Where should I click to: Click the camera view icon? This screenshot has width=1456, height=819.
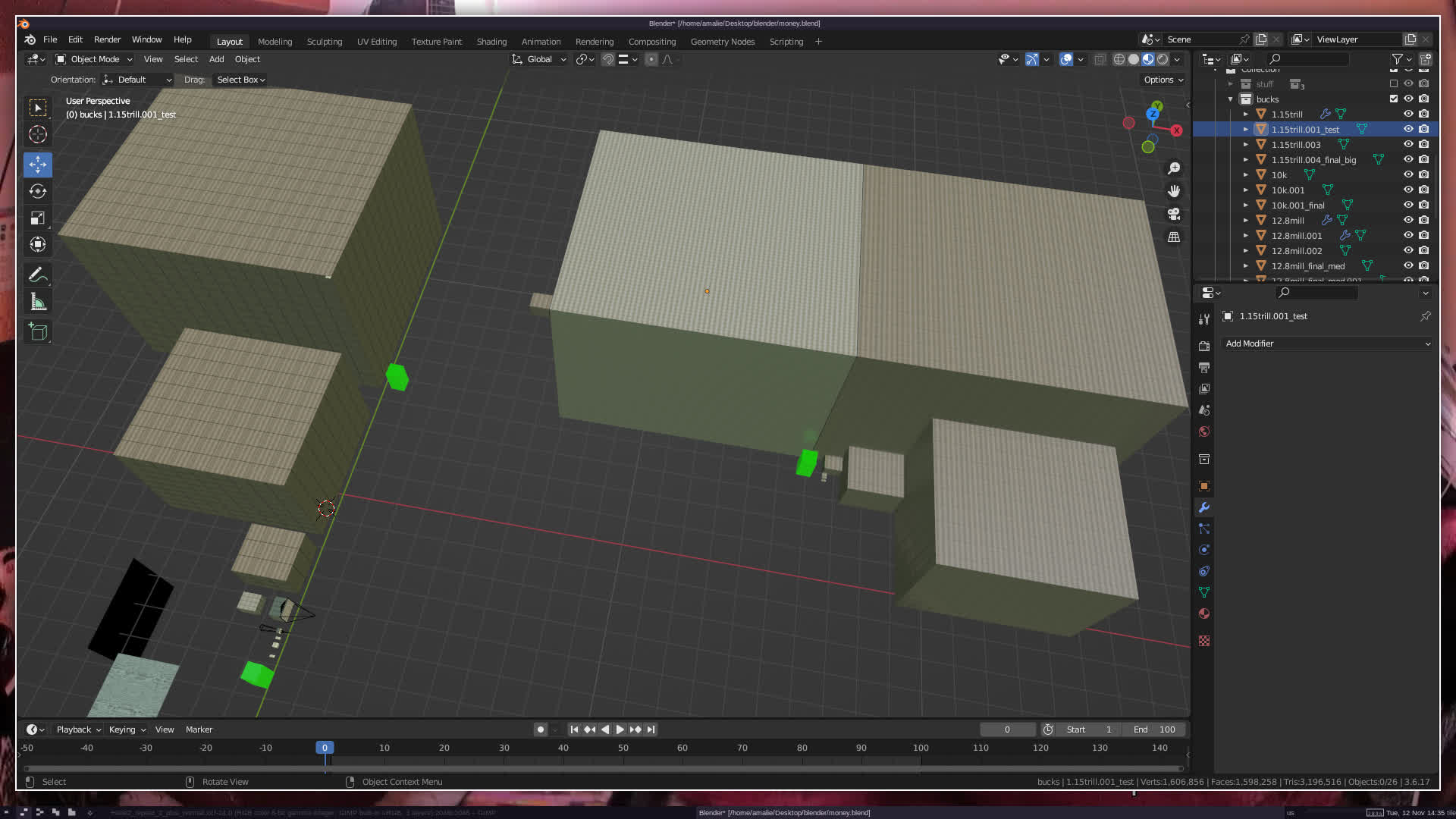click(x=1174, y=214)
